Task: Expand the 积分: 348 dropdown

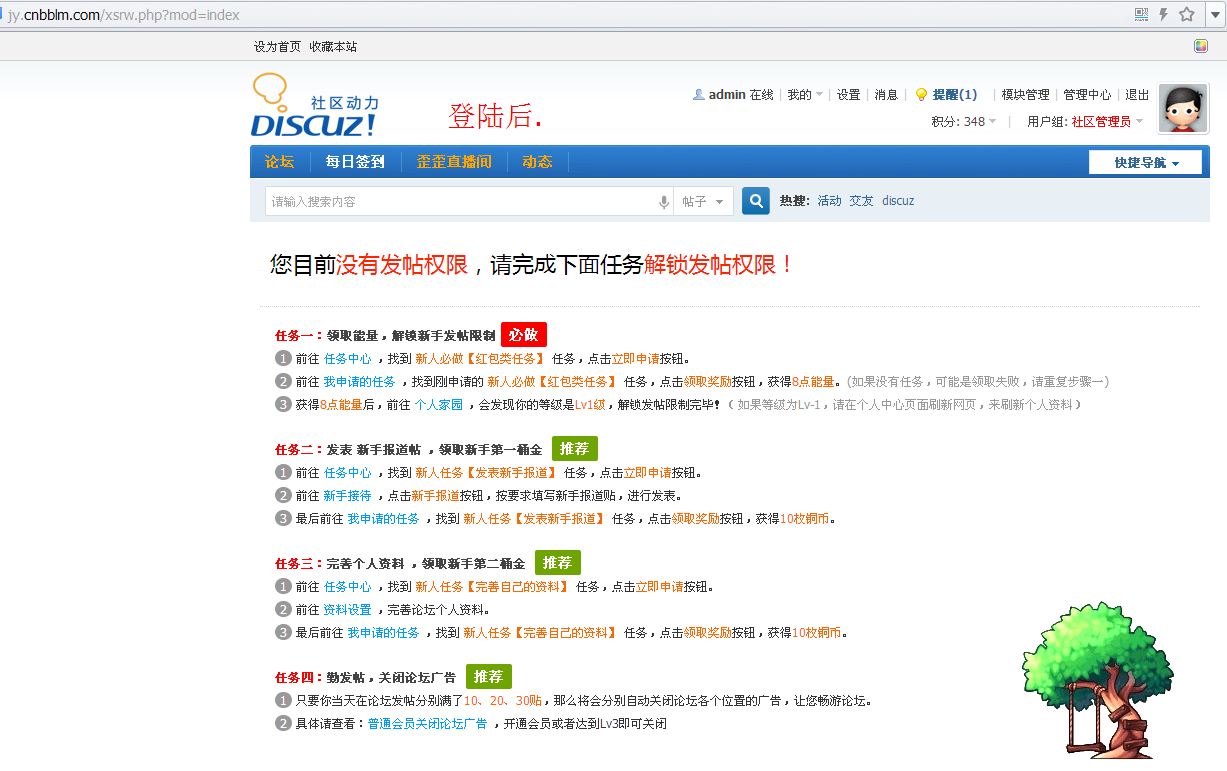Action: pyautogui.click(x=964, y=122)
